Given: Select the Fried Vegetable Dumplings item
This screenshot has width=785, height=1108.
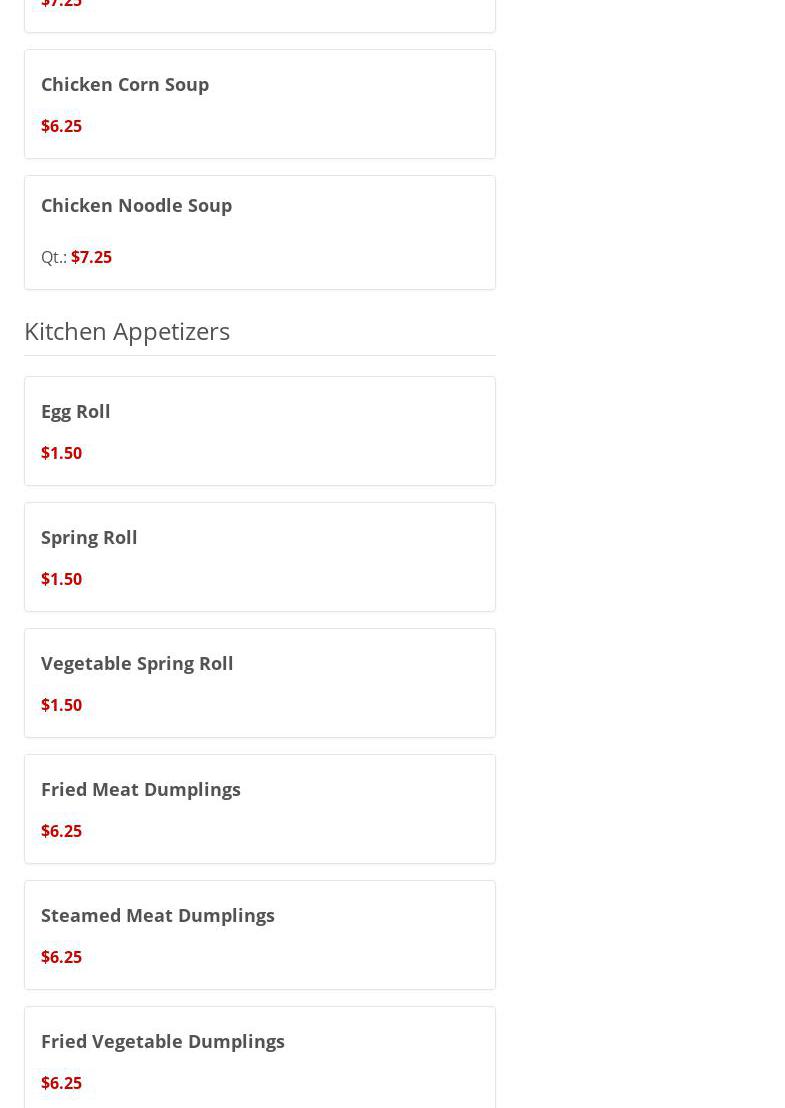Looking at the screenshot, I should point(163,1041).
